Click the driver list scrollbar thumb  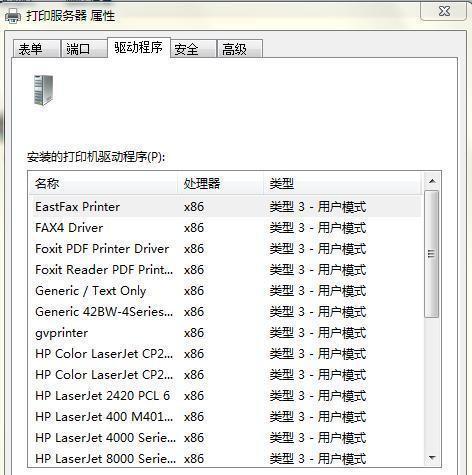coord(432,254)
